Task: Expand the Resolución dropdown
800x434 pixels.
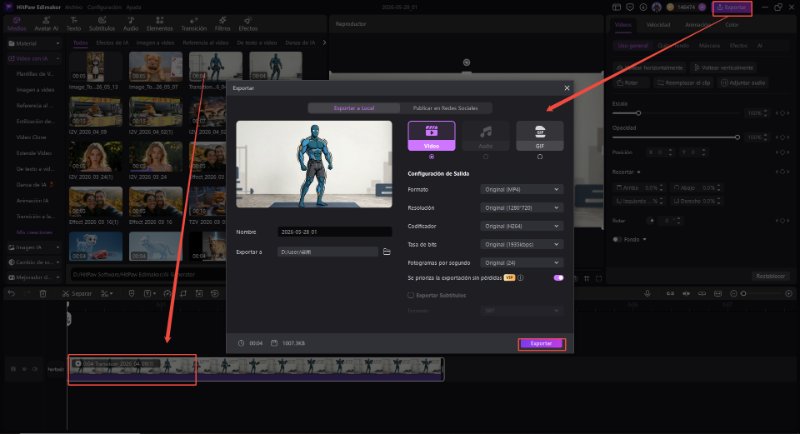Action: pyautogui.click(x=521, y=208)
